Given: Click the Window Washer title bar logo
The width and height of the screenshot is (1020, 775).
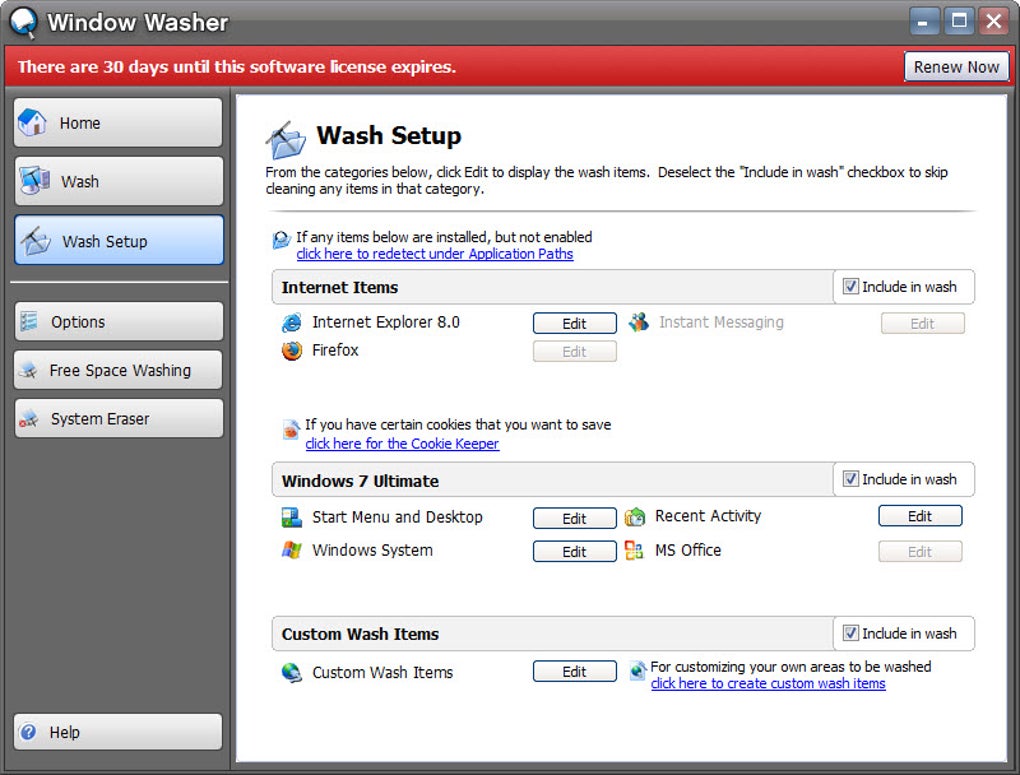Looking at the screenshot, I should (x=23, y=22).
